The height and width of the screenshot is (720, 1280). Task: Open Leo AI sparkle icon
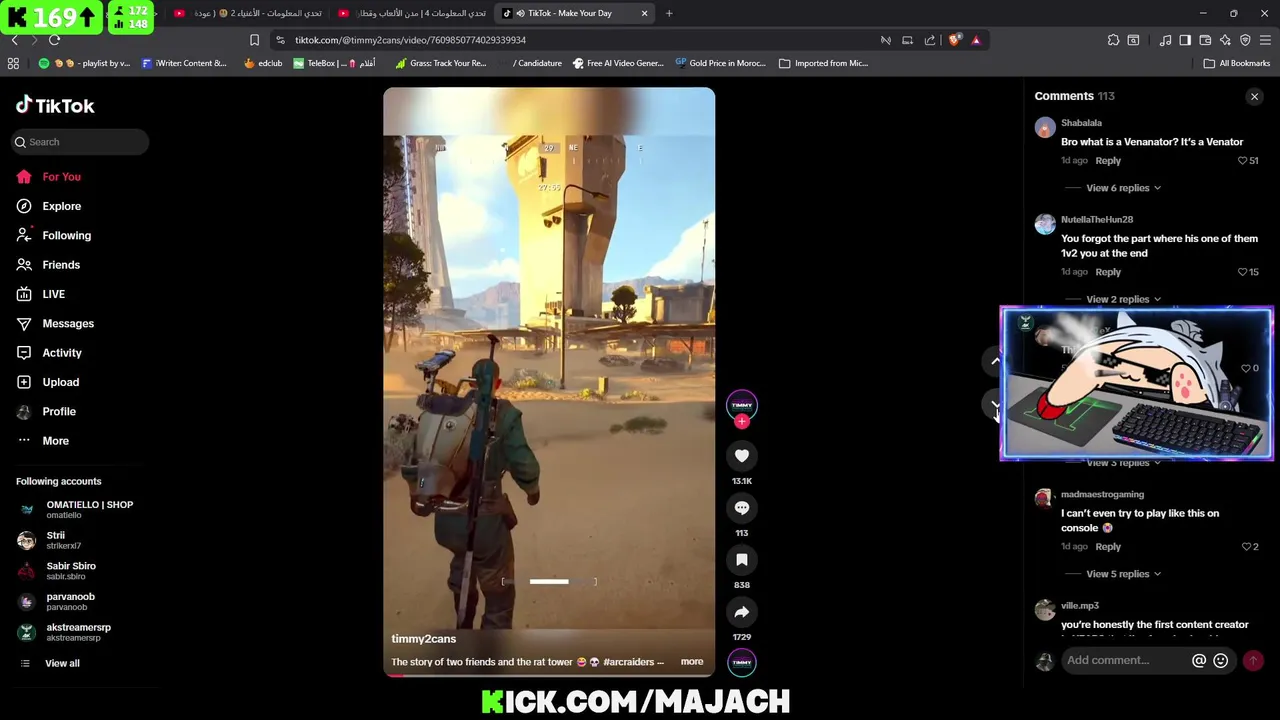point(1225,40)
